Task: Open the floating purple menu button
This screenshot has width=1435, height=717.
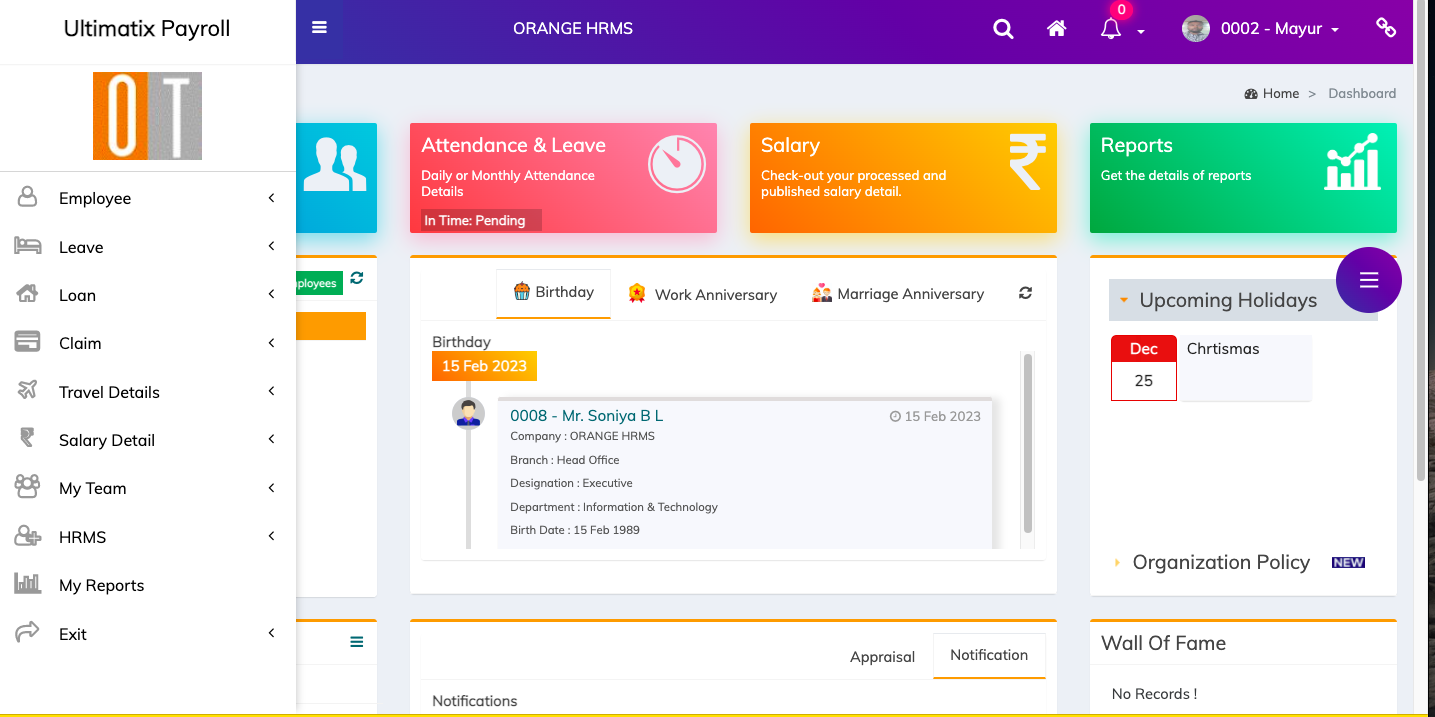Action: point(1368,280)
